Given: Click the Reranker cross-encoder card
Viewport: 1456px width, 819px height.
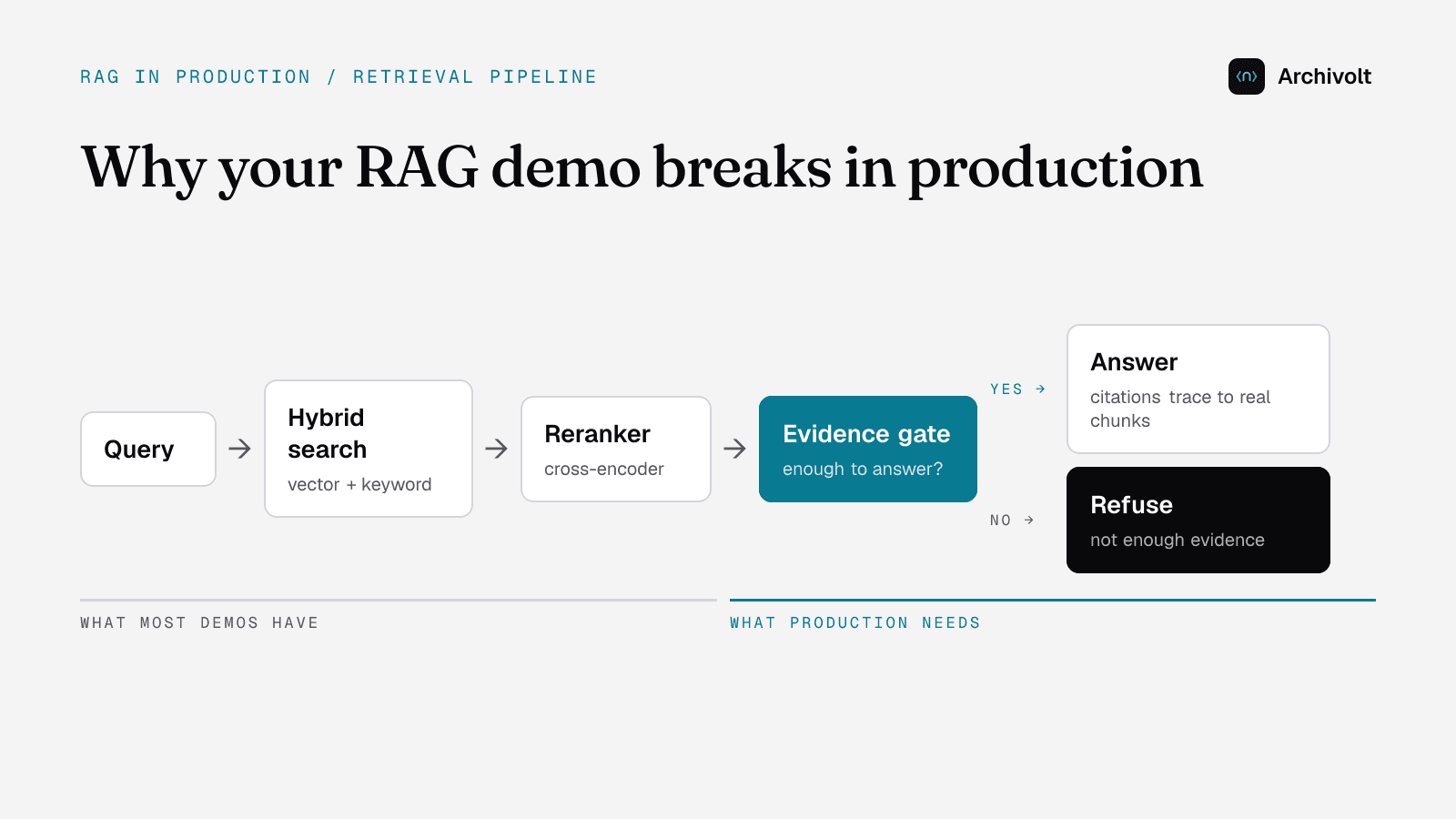Looking at the screenshot, I should pos(616,449).
